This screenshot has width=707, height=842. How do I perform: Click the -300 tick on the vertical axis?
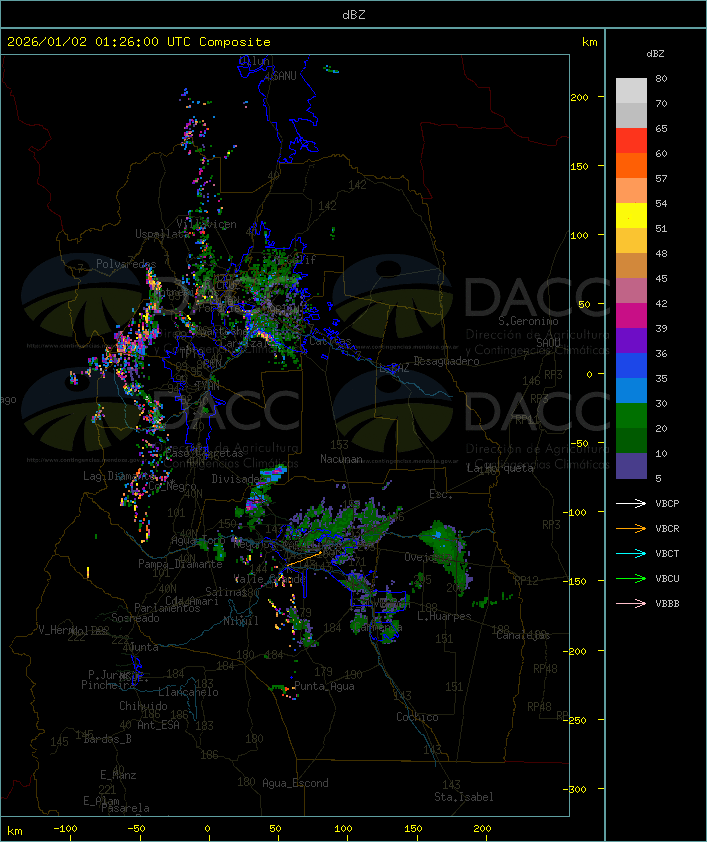(574, 789)
